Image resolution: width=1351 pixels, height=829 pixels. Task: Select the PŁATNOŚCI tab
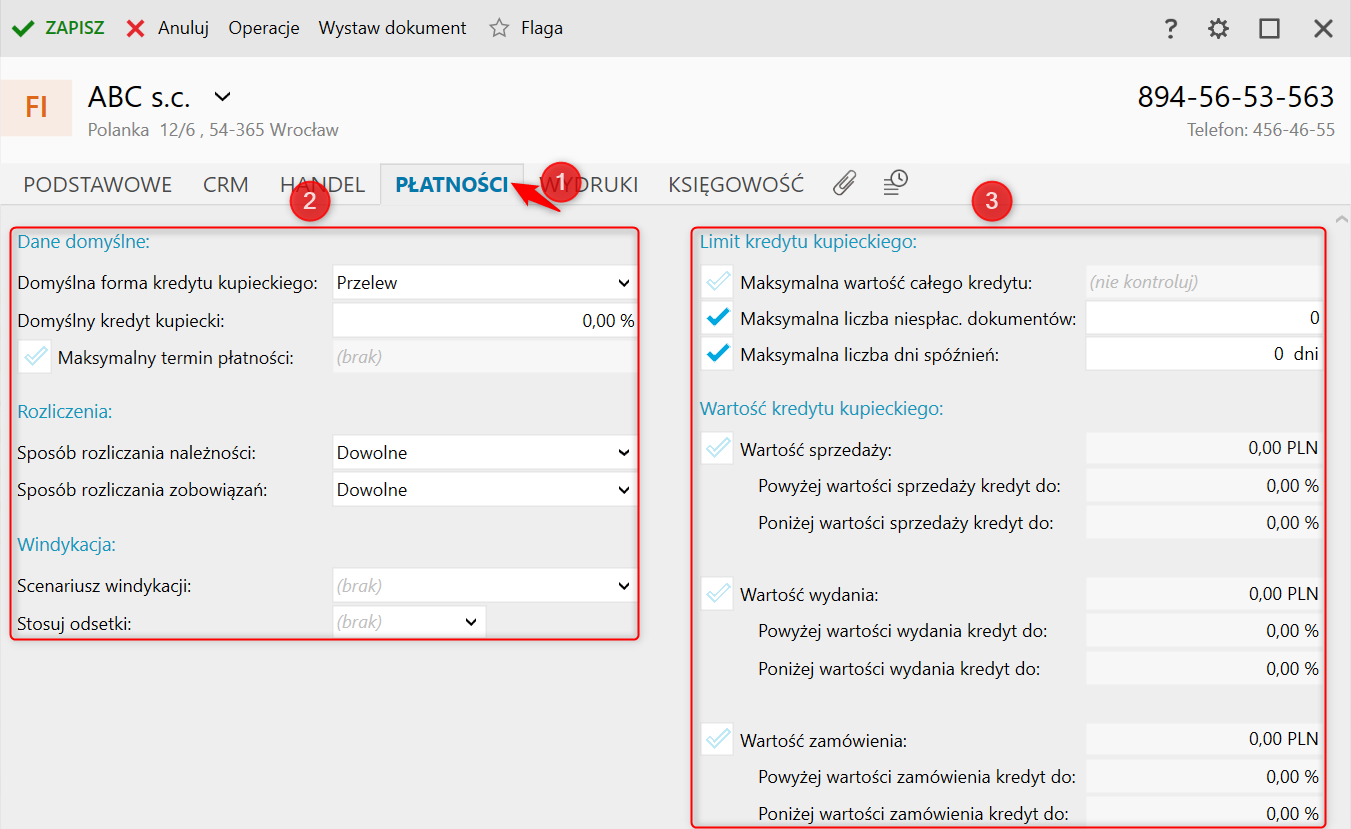[x=452, y=185]
